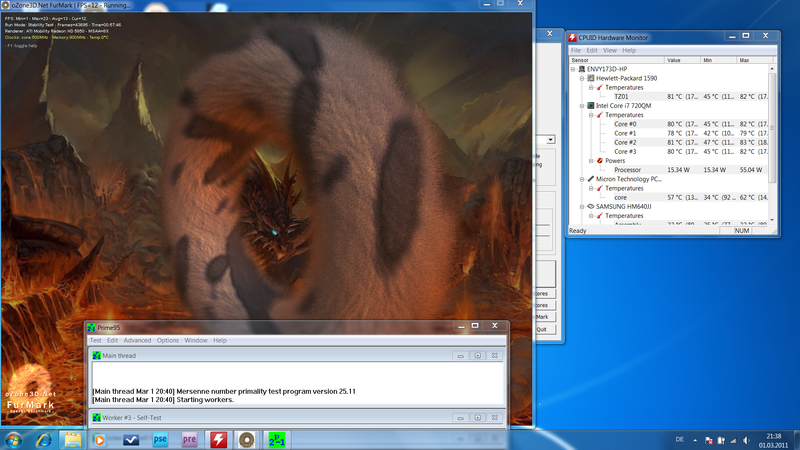Open Windows Explorer folder taskbar icon
Viewport: 800px width, 450px height.
point(72,440)
